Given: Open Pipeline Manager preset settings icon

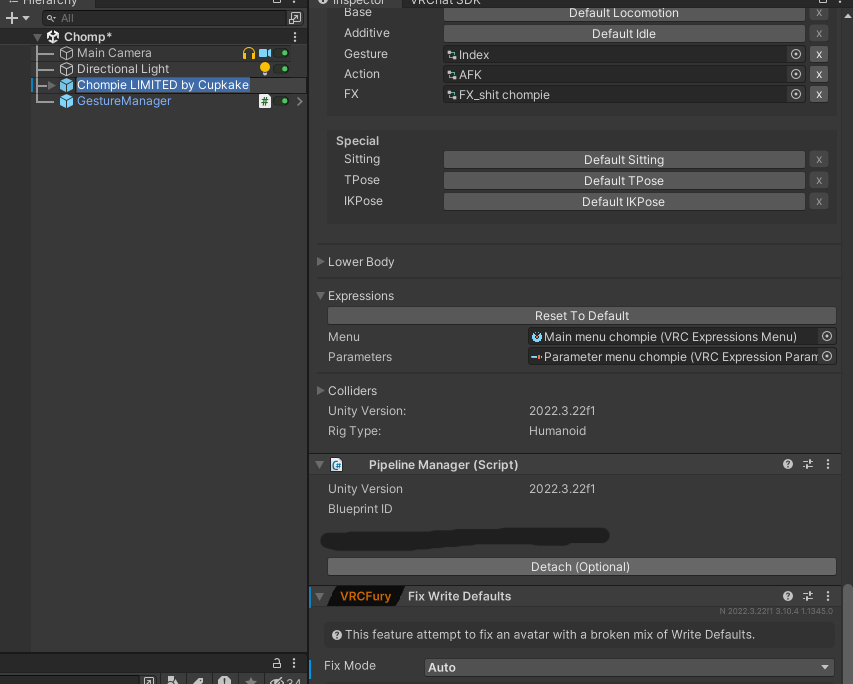Looking at the screenshot, I should pos(808,464).
